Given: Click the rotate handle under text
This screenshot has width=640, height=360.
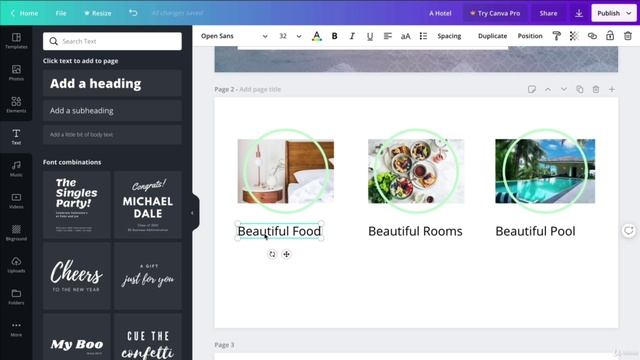Looking at the screenshot, I should click(272, 254).
